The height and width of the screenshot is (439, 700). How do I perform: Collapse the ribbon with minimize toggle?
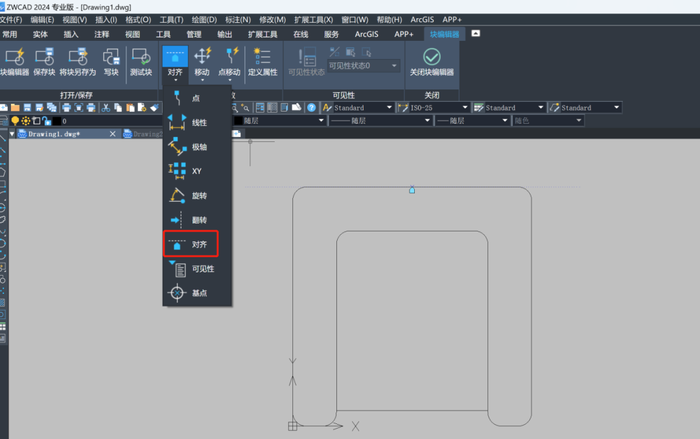tap(476, 33)
